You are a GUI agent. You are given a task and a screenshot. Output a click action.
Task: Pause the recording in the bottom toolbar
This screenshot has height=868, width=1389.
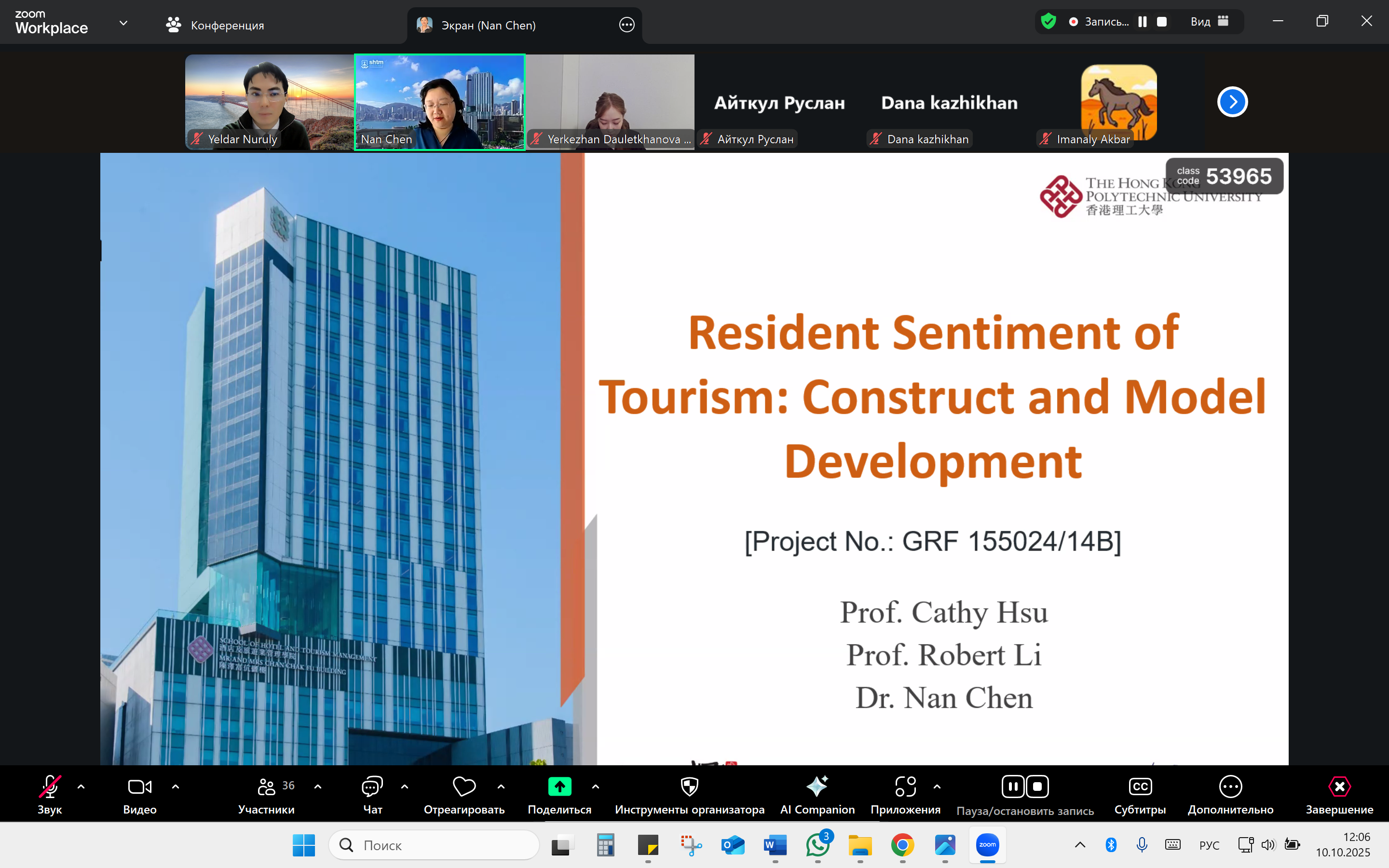click(x=1013, y=787)
